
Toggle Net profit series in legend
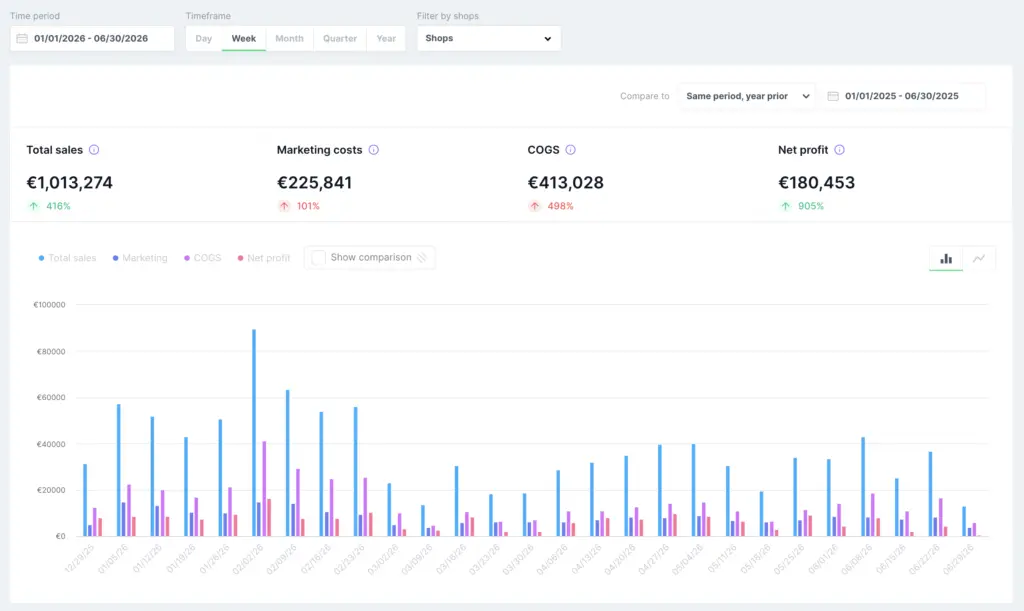[264, 258]
